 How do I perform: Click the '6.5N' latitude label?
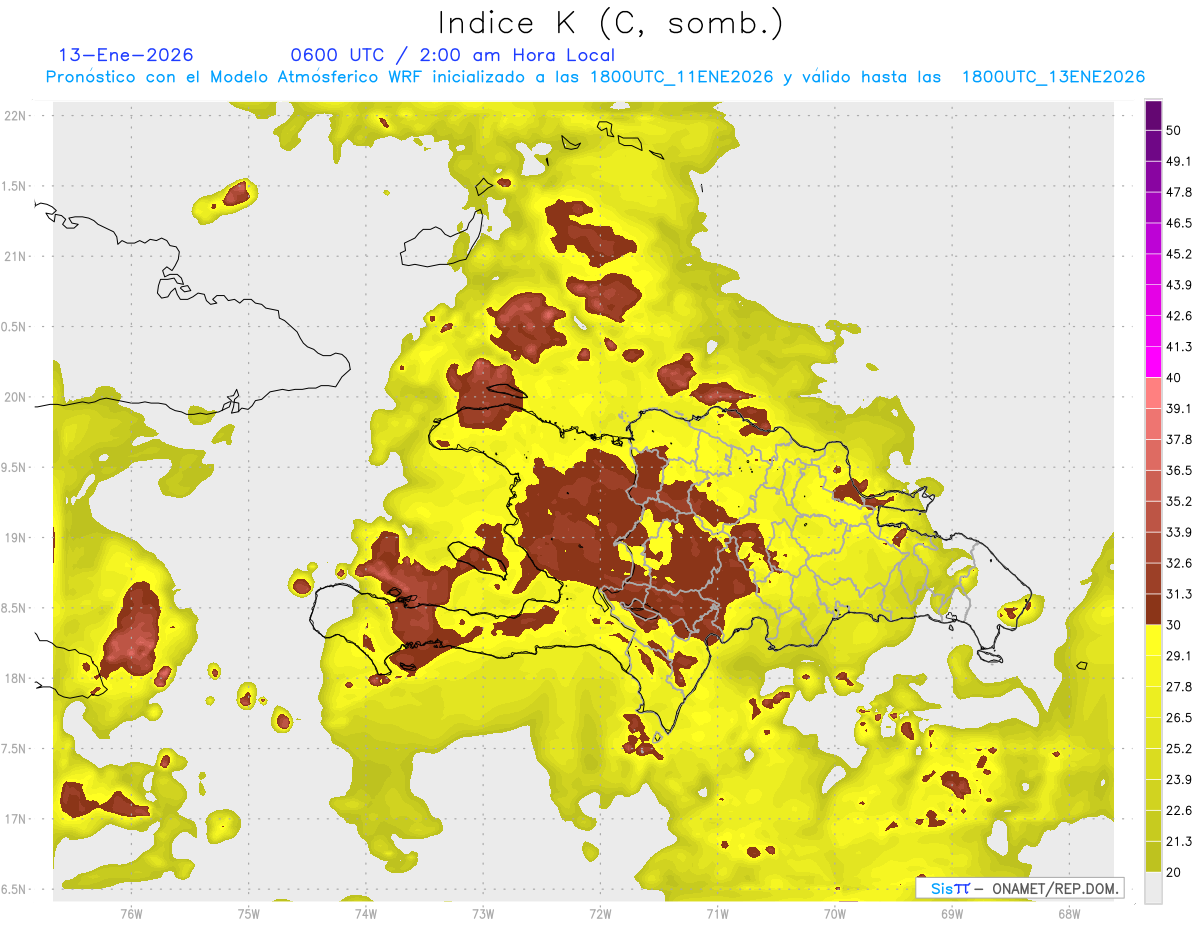click(15, 889)
